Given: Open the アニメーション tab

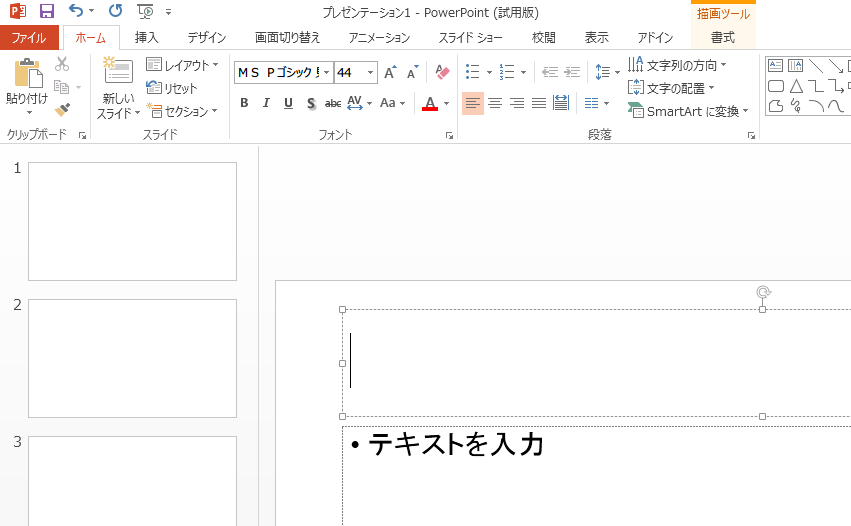Looking at the screenshot, I should click(379, 37).
